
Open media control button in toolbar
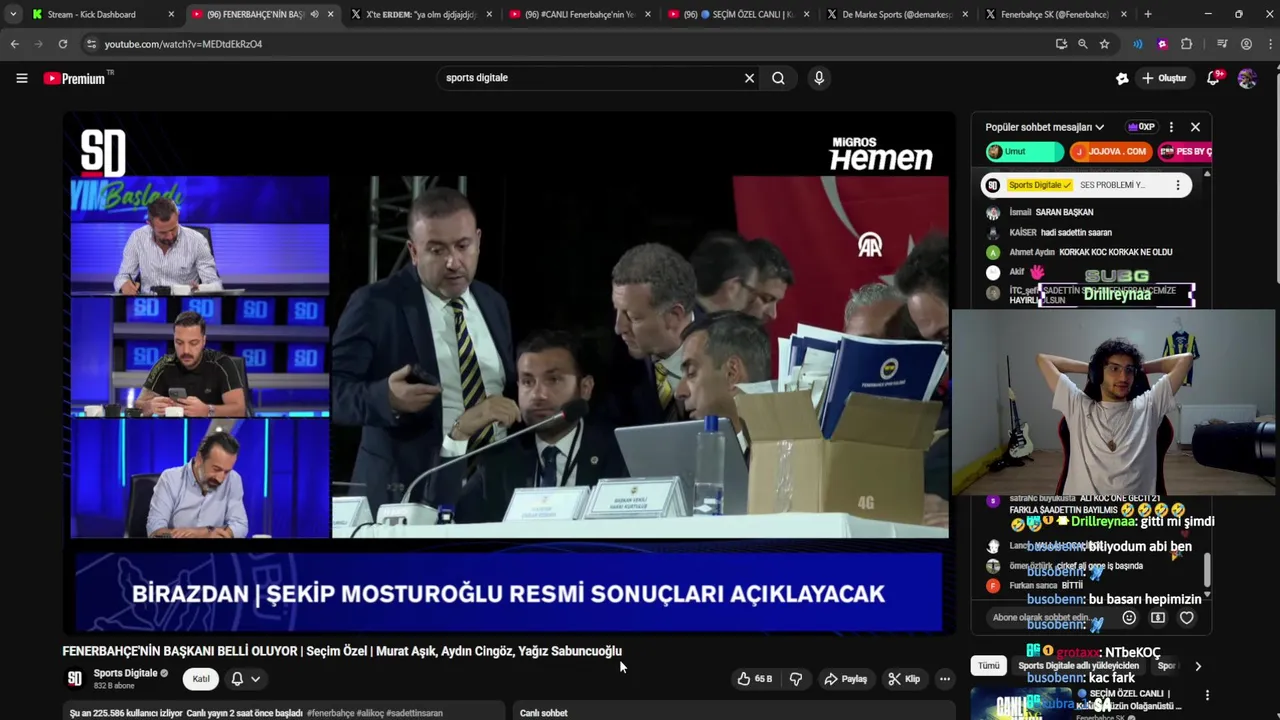click(x=1222, y=44)
